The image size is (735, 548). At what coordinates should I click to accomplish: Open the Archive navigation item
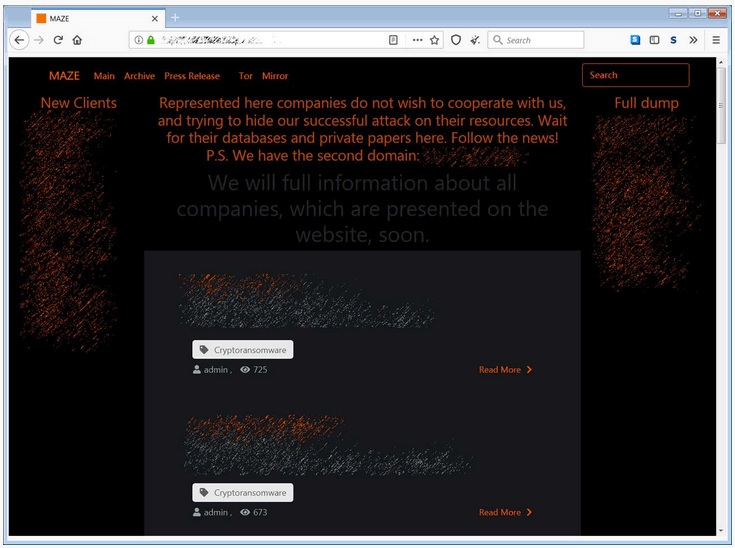(x=139, y=76)
